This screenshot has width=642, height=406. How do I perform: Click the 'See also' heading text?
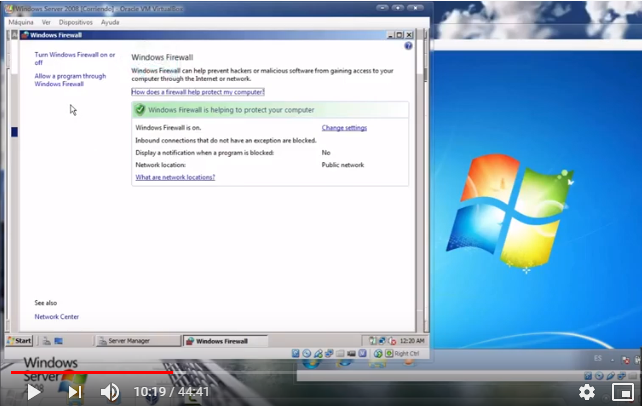pos(46,303)
